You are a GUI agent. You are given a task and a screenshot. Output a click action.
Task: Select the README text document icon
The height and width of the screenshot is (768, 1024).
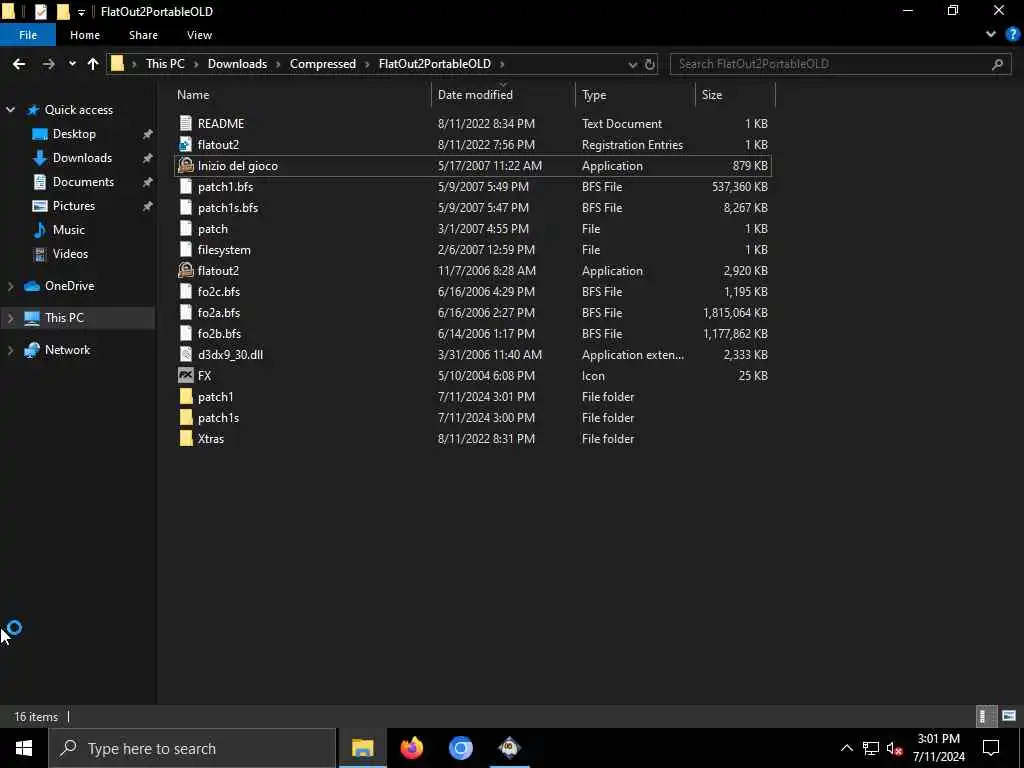tap(185, 123)
